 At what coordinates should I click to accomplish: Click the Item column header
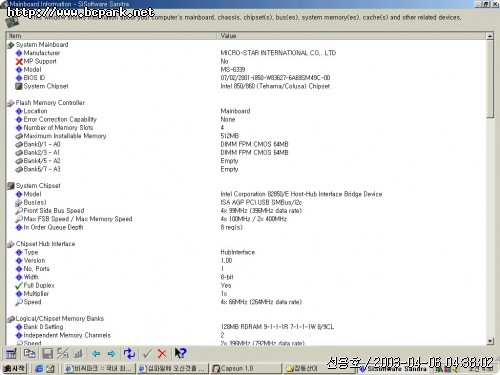click(x=111, y=36)
